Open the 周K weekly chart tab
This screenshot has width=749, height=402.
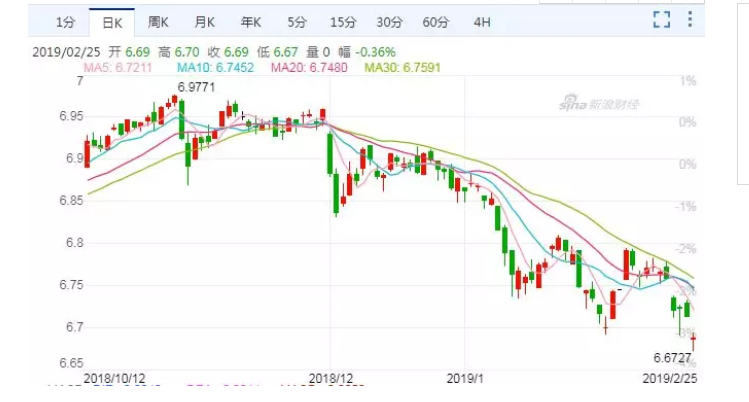click(157, 21)
